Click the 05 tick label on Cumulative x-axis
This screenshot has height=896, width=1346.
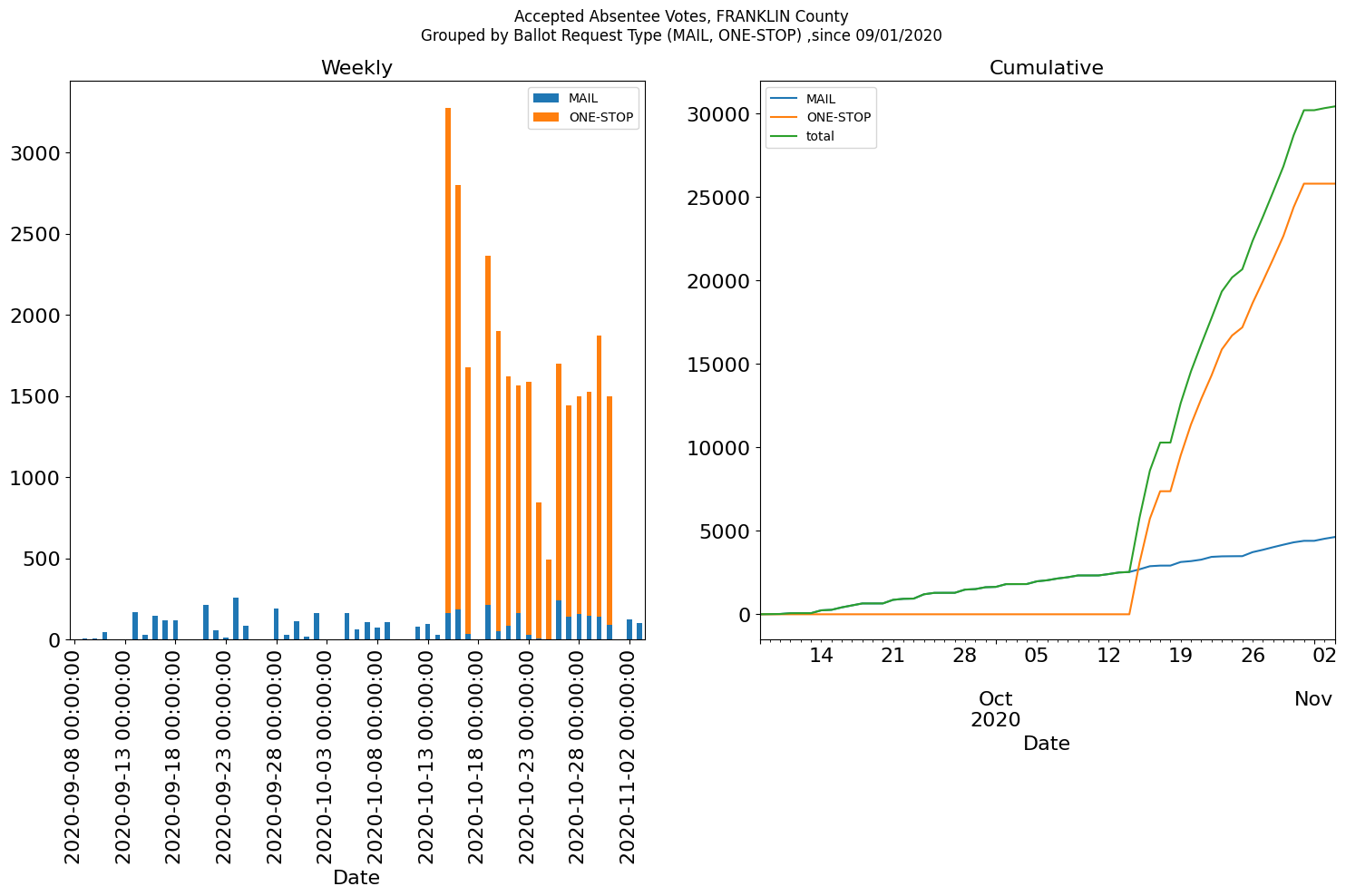(x=1036, y=656)
